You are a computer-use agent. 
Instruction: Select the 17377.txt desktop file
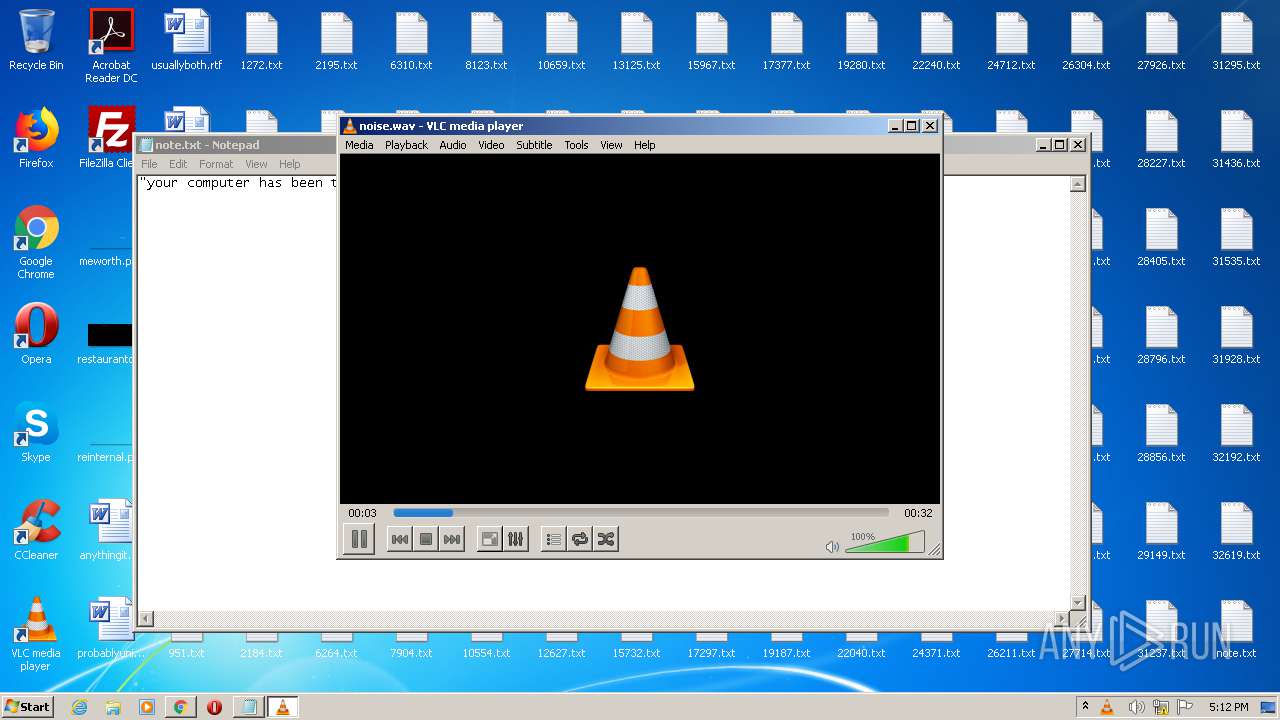pos(786,40)
